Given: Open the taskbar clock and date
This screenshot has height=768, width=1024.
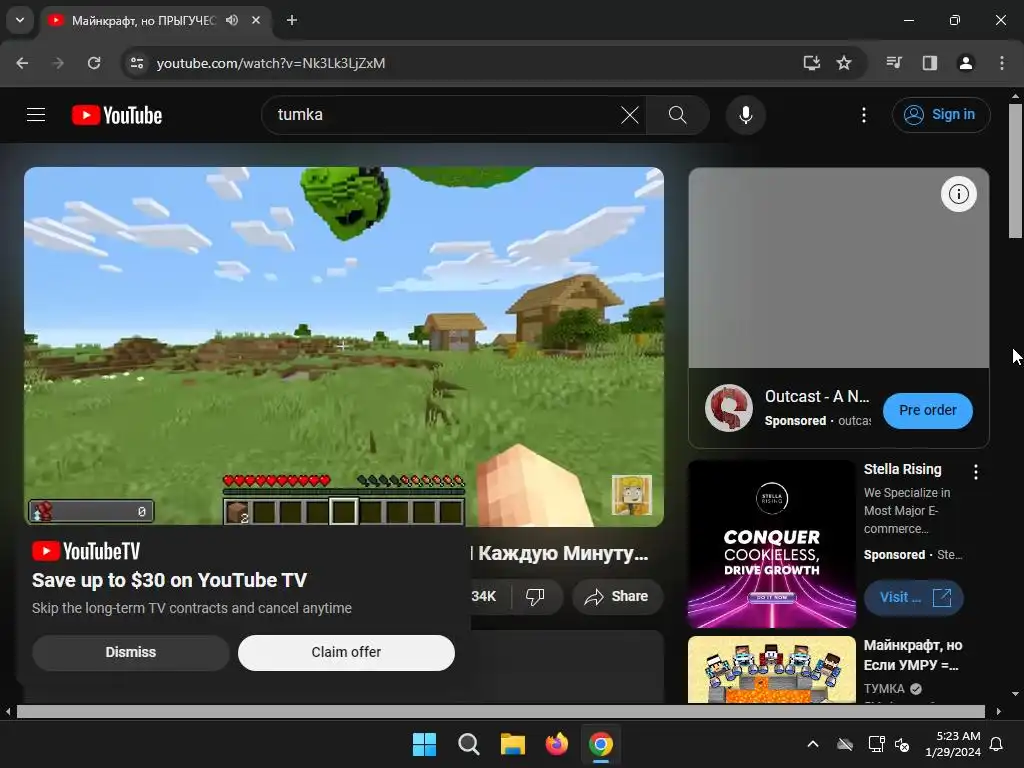Looking at the screenshot, I should pos(953,744).
